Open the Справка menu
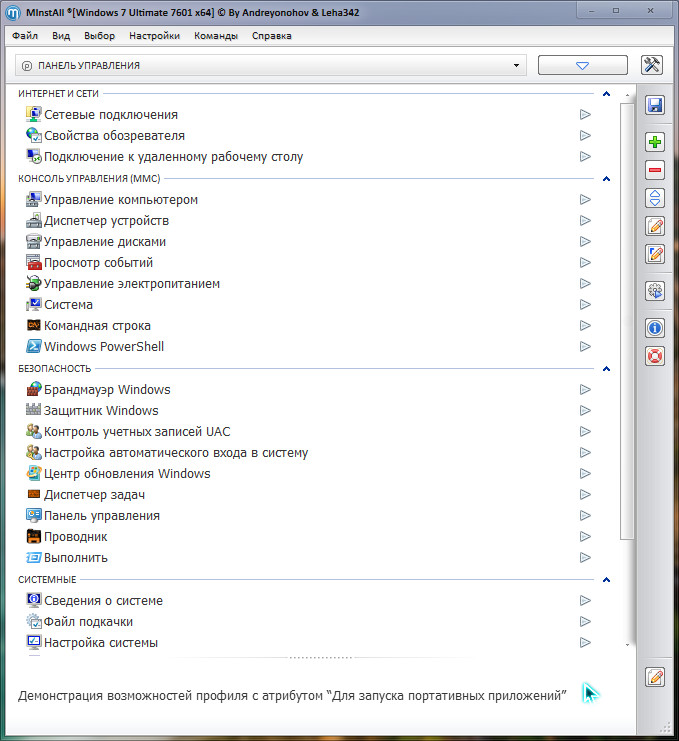 tap(272, 36)
